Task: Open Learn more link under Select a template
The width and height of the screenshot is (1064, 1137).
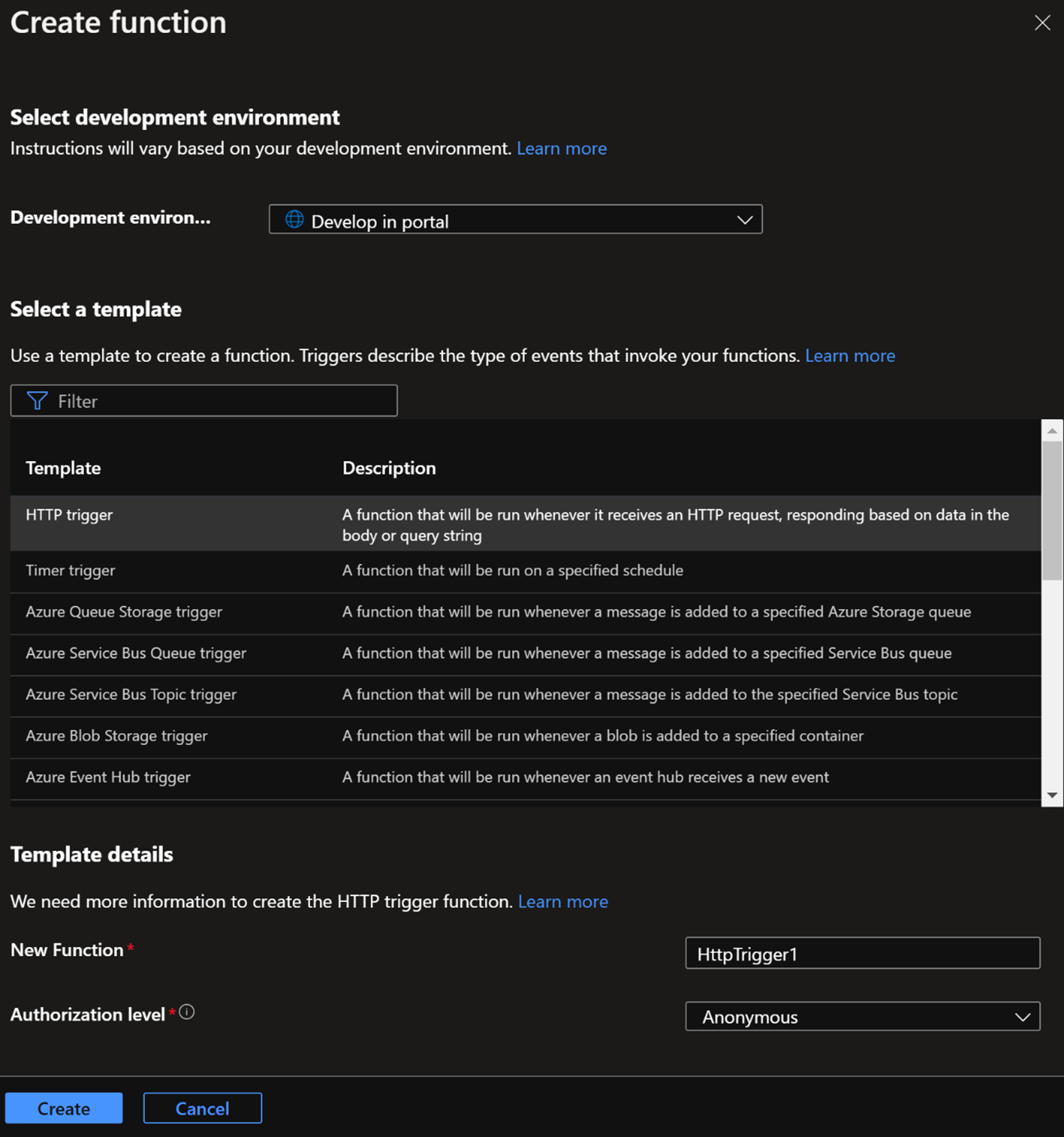Action: (x=850, y=355)
